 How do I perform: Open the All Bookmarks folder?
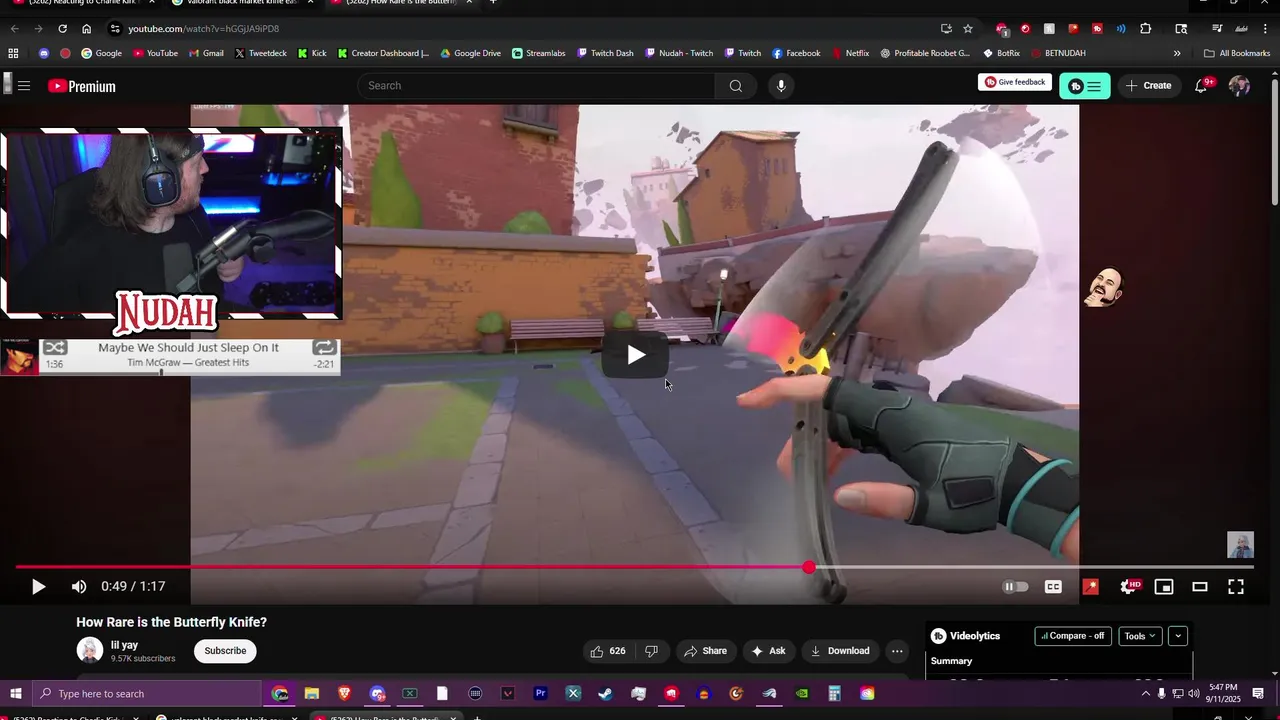[1237, 53]
